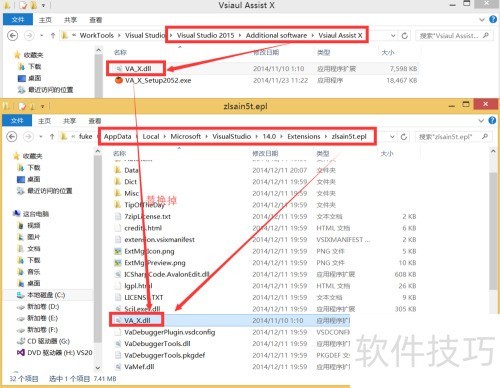Select VaDebuggerPlugin.vsdconfig file
This screenshot has width=500, height=388.
tap(165, 332)
